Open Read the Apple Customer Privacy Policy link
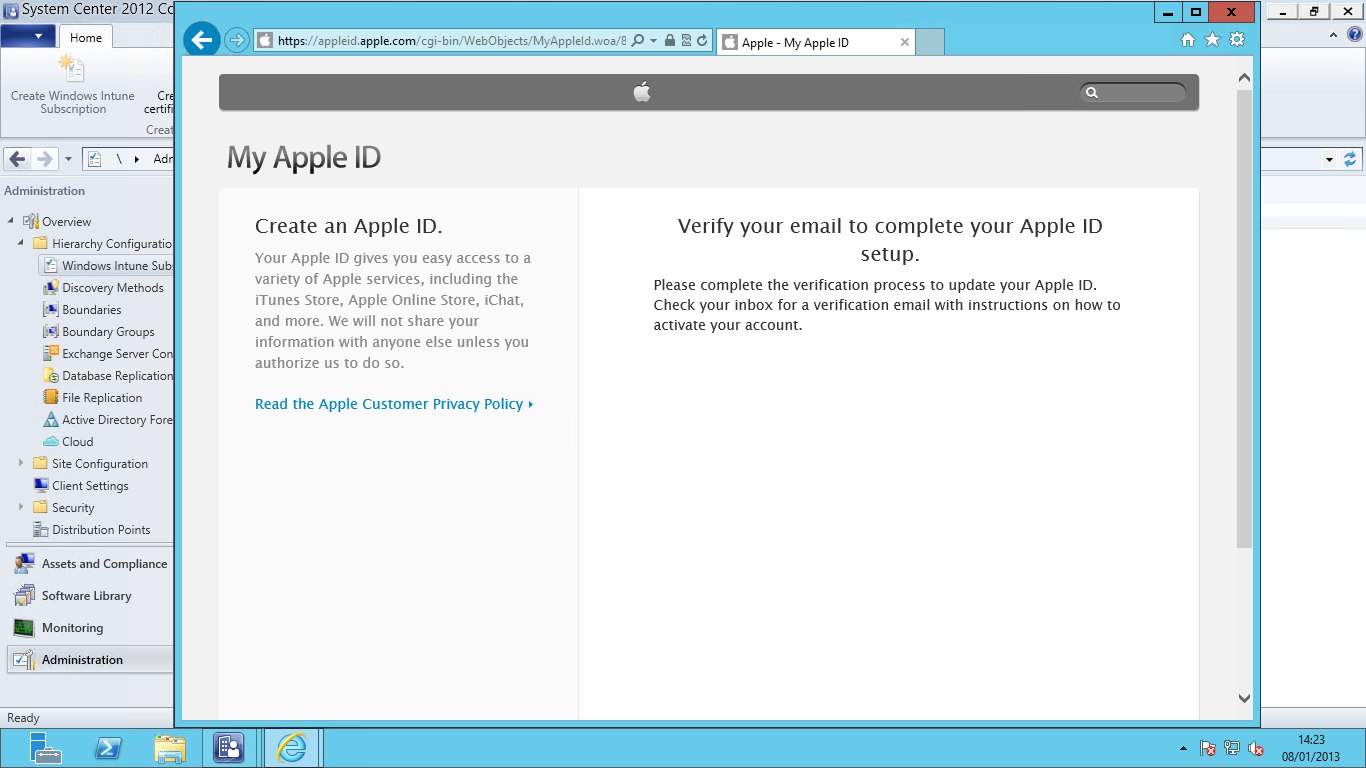Viewport: 1366px width, 768px height. click(x=394, y=404)
